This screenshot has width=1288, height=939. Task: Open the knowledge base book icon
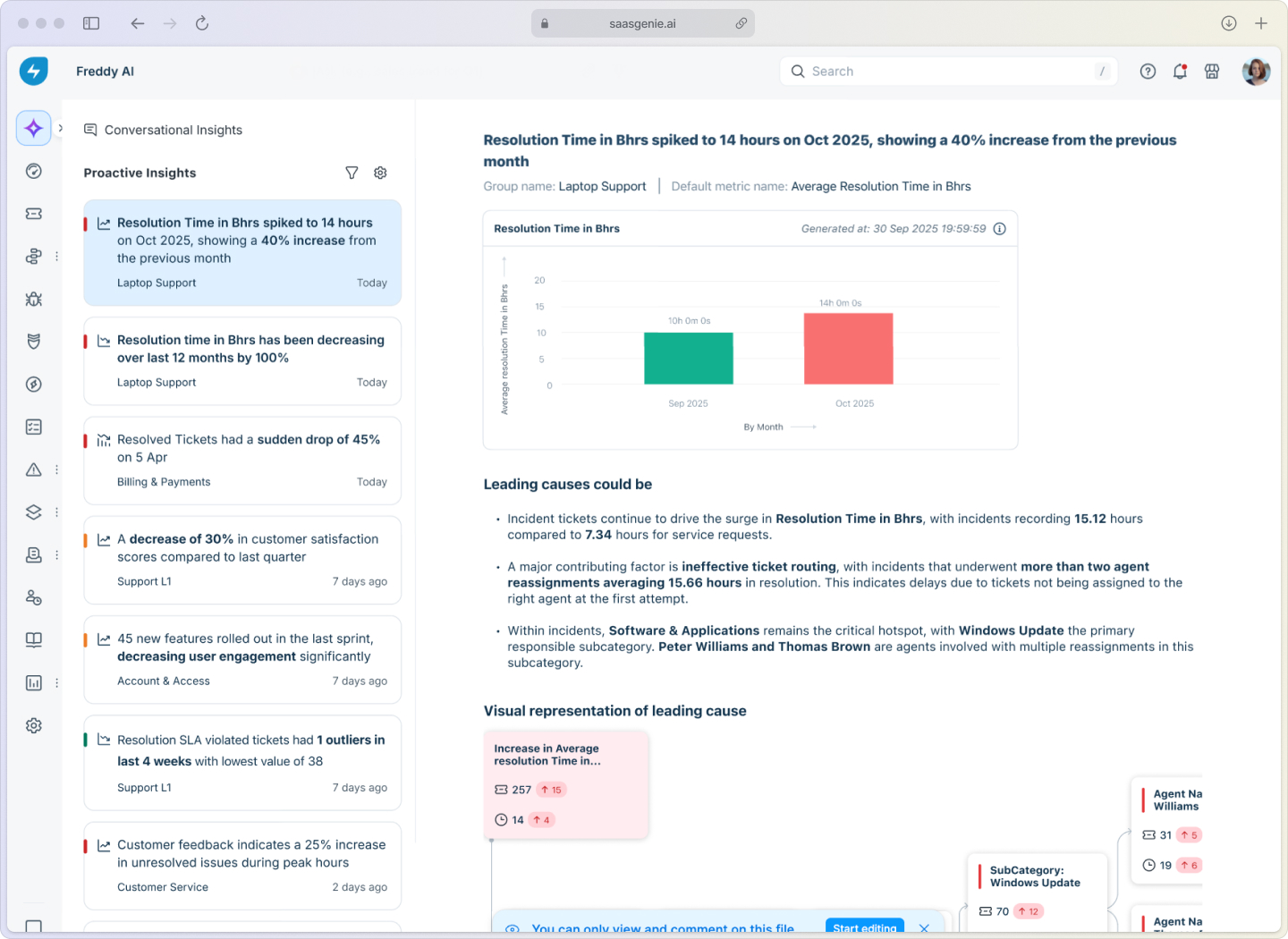tap(33, 639)
